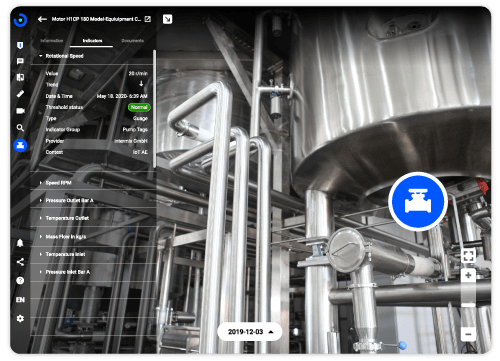This screenshot has height=361, width=500.
Task: Select the measurement ruler tool
Action: [20, 94]
